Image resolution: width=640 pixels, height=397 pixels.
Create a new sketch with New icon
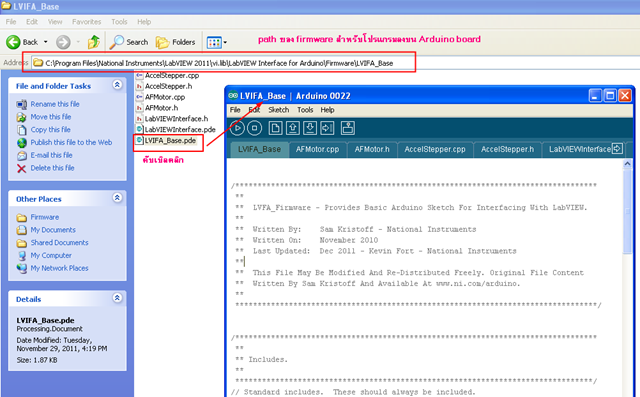(x=275, y=128)
